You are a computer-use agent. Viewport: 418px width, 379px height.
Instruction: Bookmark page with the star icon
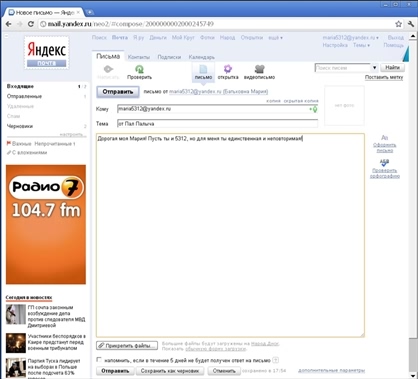(x=398, y=24)
